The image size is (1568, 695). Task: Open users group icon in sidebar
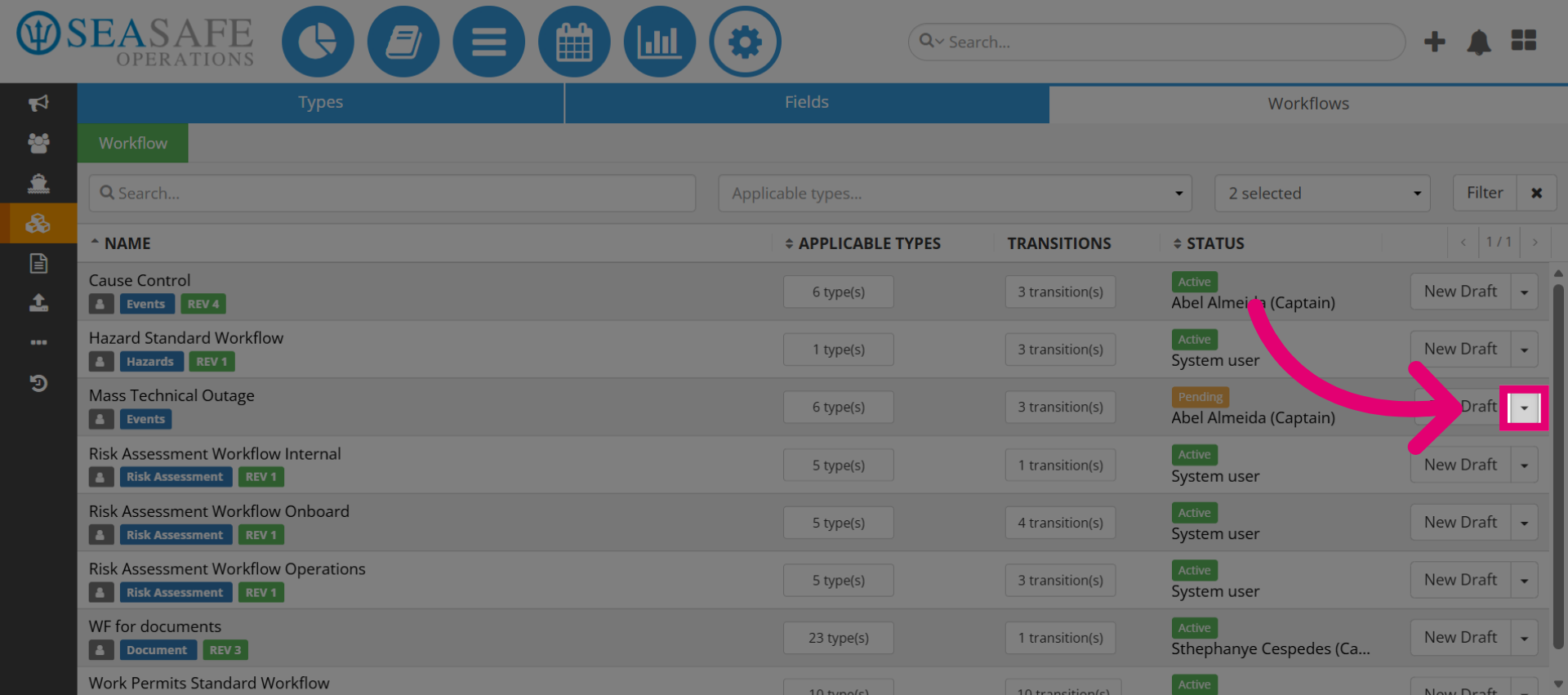click(x=38, y=143)
